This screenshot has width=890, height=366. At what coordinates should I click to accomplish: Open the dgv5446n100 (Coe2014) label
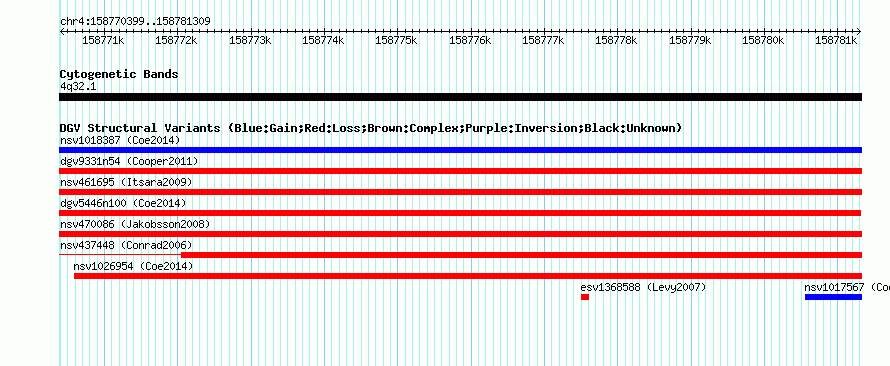point(123,203)
